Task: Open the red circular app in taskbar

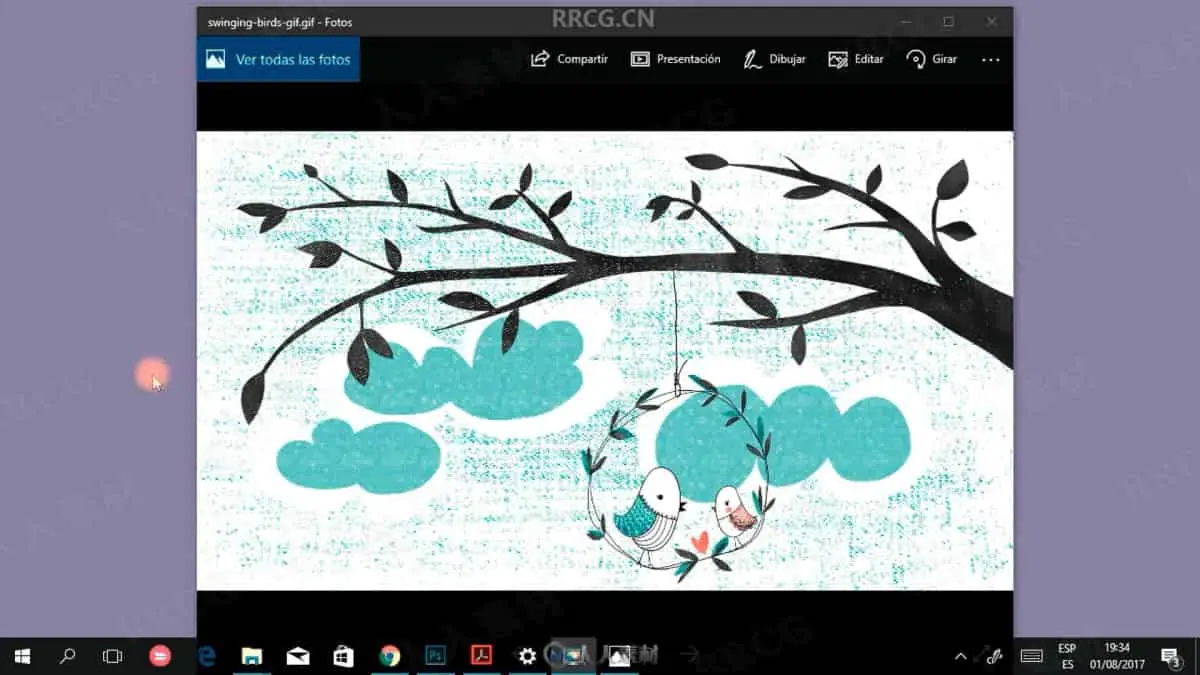Action: tap(159, 656)
